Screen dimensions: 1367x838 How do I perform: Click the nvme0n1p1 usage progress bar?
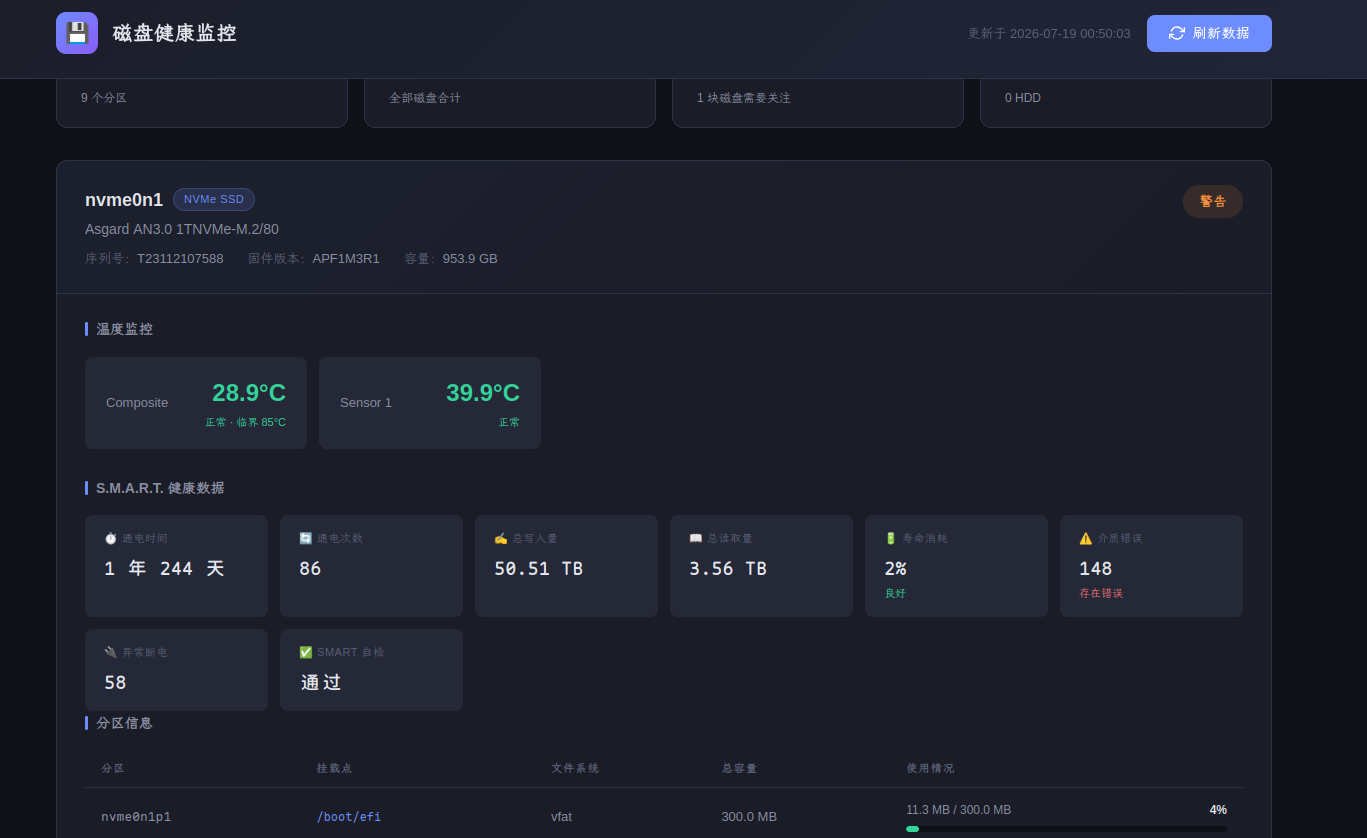1066,829
